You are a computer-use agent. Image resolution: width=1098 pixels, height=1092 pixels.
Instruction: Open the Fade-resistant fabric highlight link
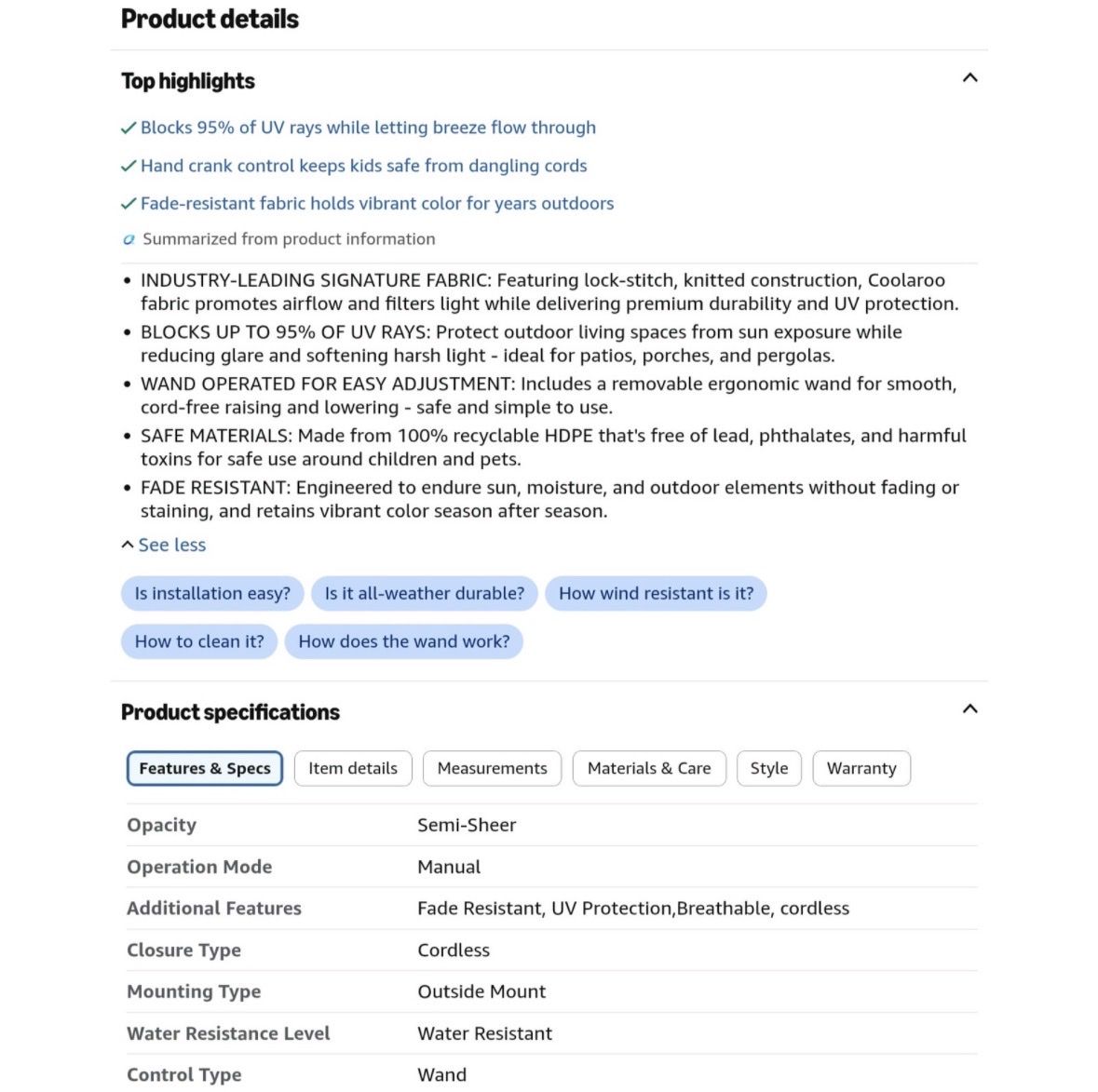click(377, 204)
